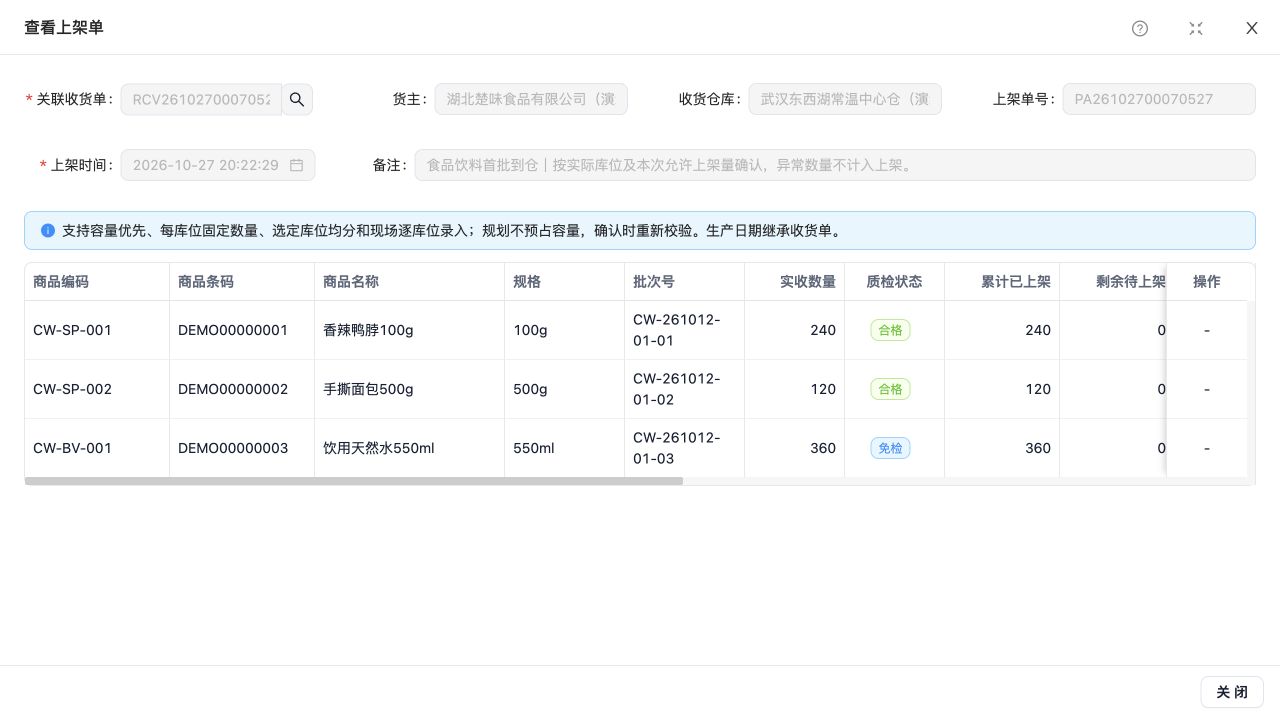Click the 关联收货单 input field
This screenshot has width=1280, height=720.
point(201,99)
